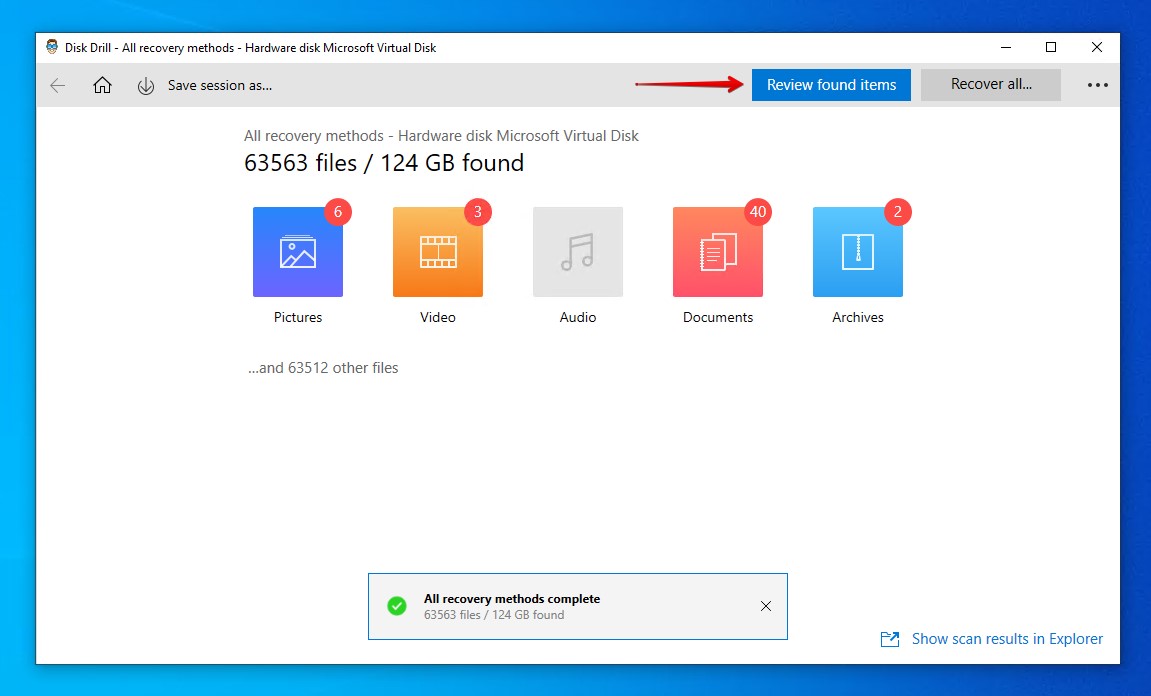Click the red 6 badge on Pictures
Image resolution: width=1151 pixels, height=696 pixels.
[x=338, y=212]
